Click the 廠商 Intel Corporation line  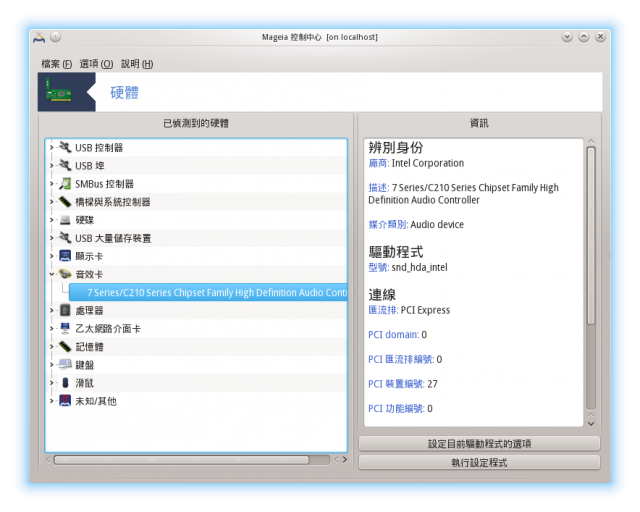(x=416, y=163)
